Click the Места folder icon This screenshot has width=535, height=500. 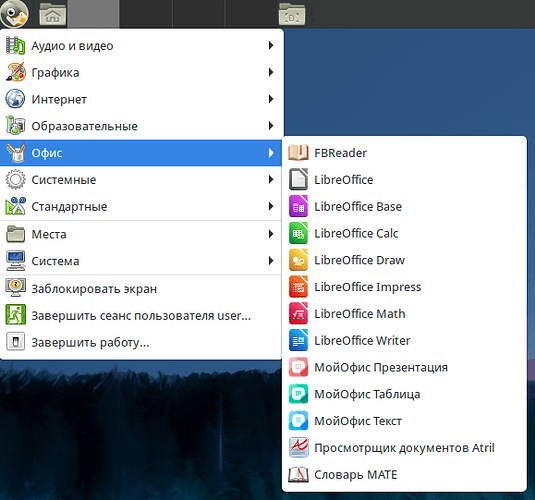(x=15, y=234)
